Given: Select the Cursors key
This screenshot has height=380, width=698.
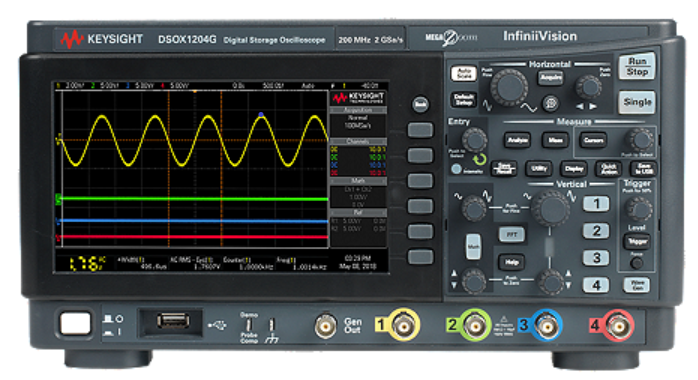Looking at the screenshot, I should 593,140.
